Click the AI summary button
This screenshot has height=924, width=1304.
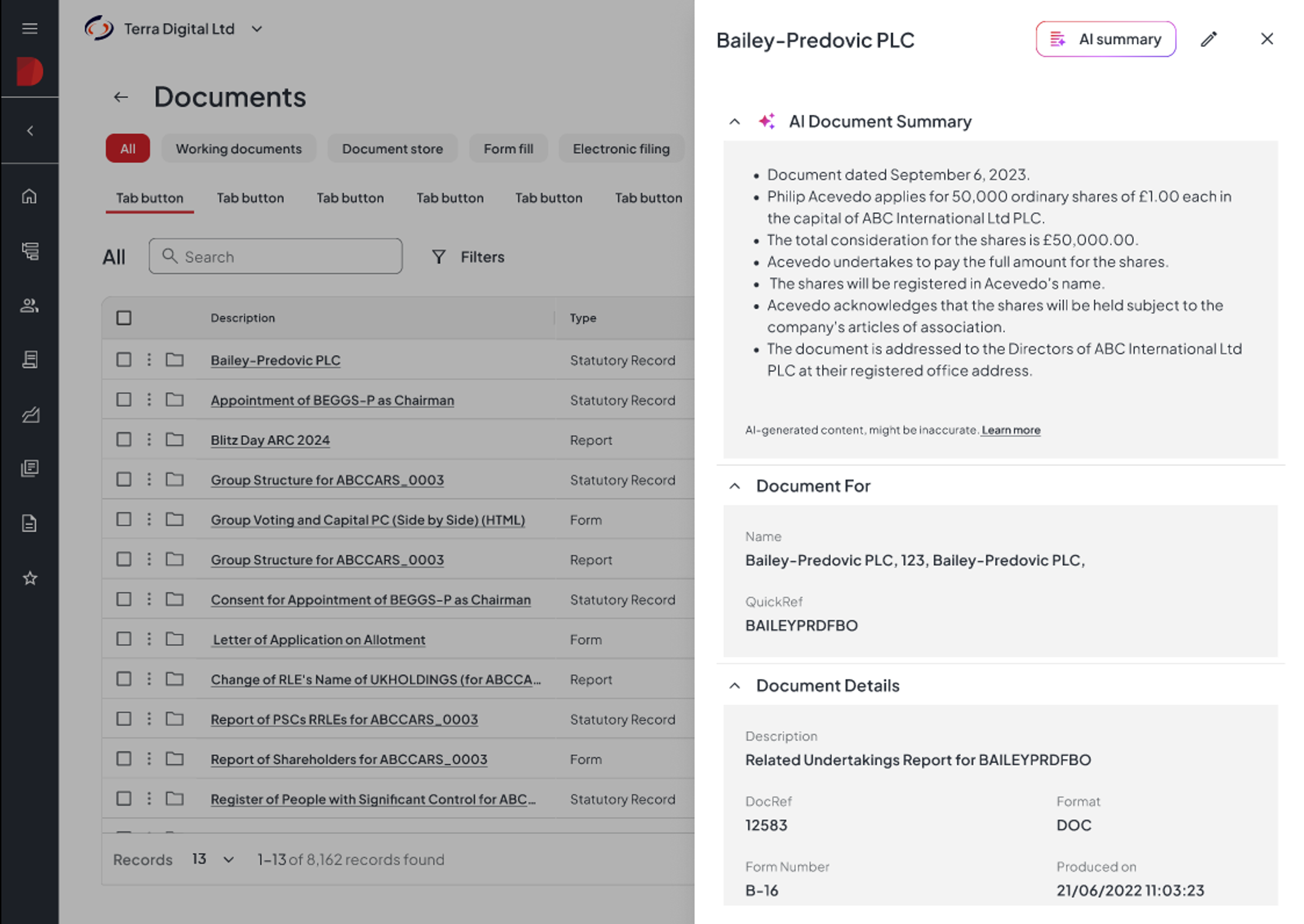pyautogui.click(x=1105, y=39)
